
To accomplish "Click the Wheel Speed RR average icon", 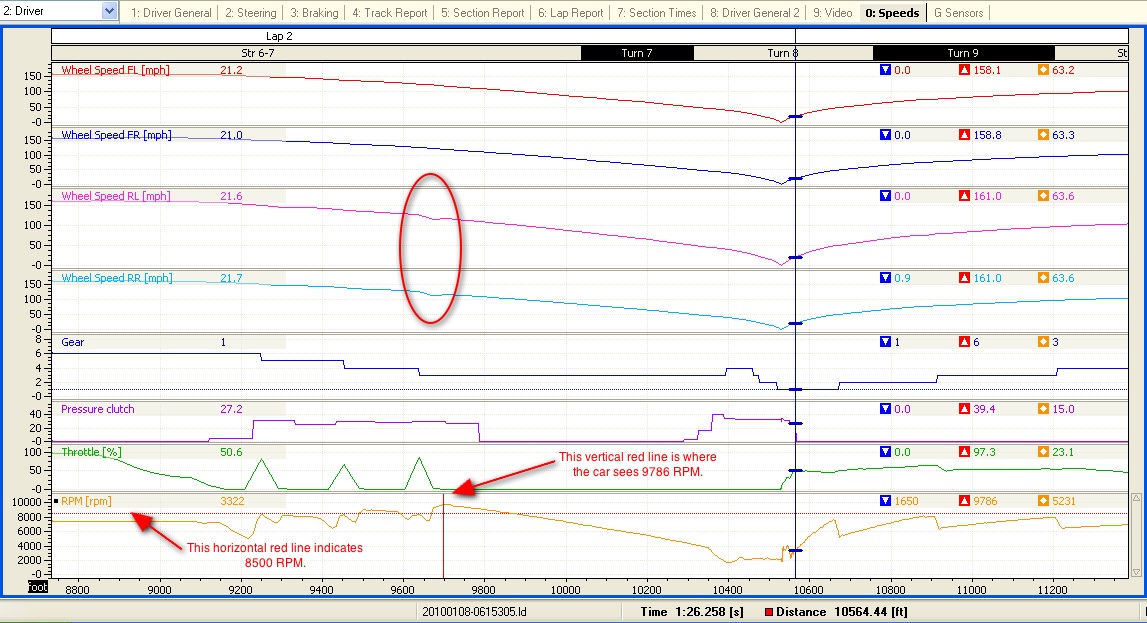I will coord(1043,278).
